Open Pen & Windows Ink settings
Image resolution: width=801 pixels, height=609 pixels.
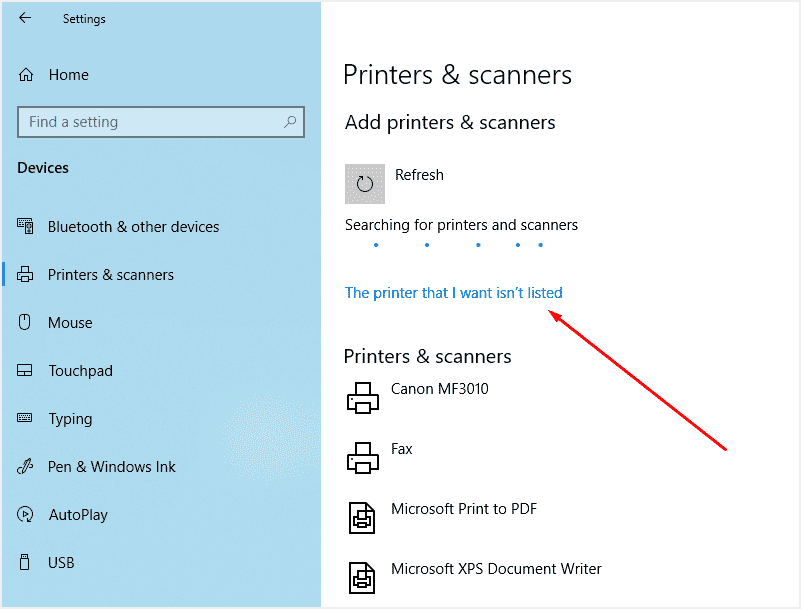(x=111, y=467)
